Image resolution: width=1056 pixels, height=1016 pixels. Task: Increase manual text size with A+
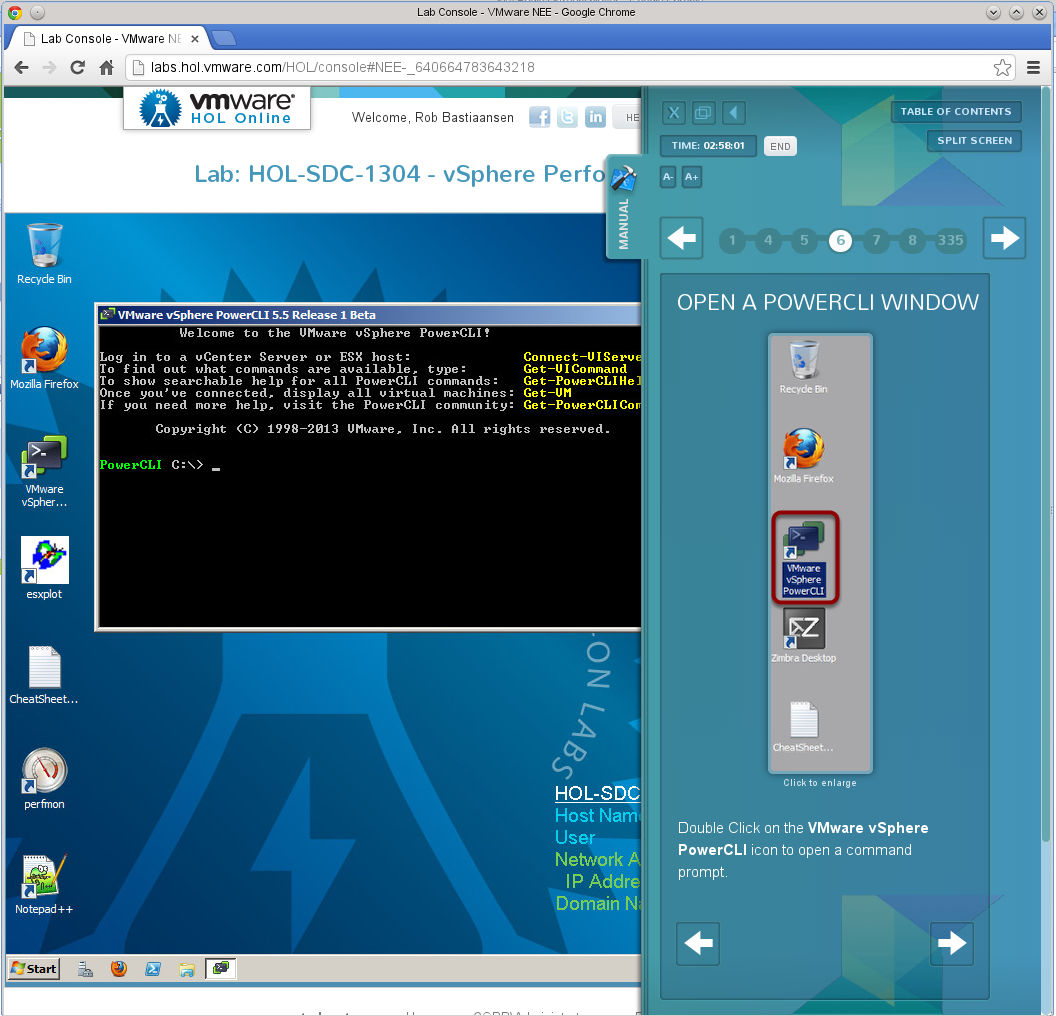tap(691, 177)
